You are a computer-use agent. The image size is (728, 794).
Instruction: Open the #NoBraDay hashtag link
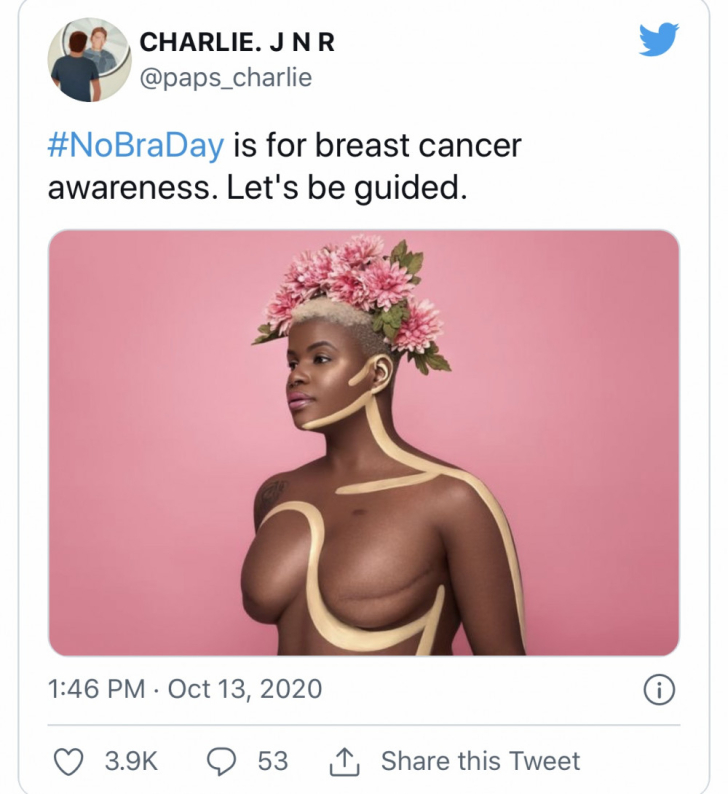click(136, 146)
